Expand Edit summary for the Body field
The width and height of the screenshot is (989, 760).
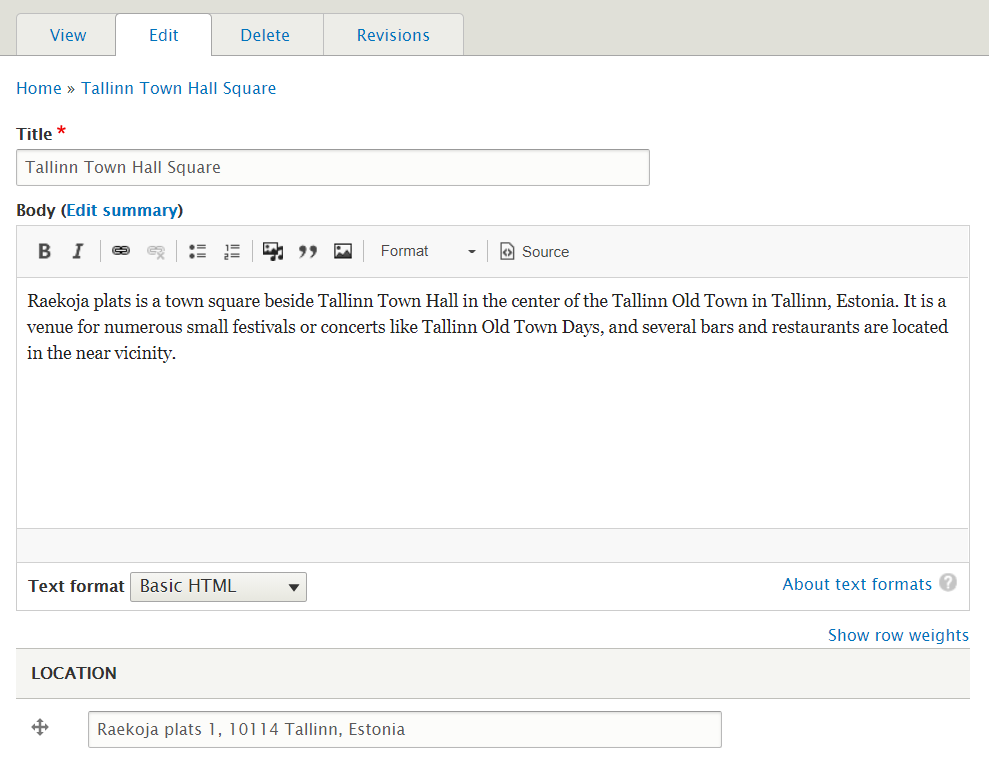point(122,210)
